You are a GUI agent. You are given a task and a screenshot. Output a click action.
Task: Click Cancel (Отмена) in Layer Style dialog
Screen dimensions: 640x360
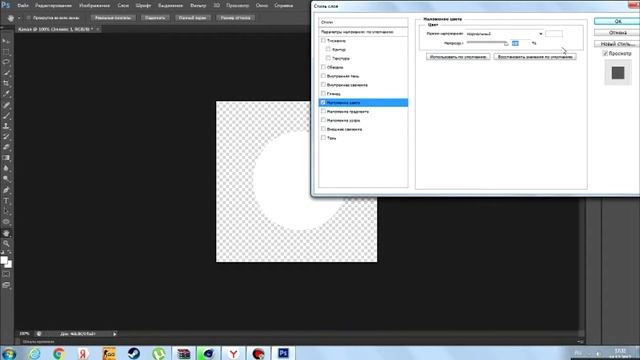(618, 32)
